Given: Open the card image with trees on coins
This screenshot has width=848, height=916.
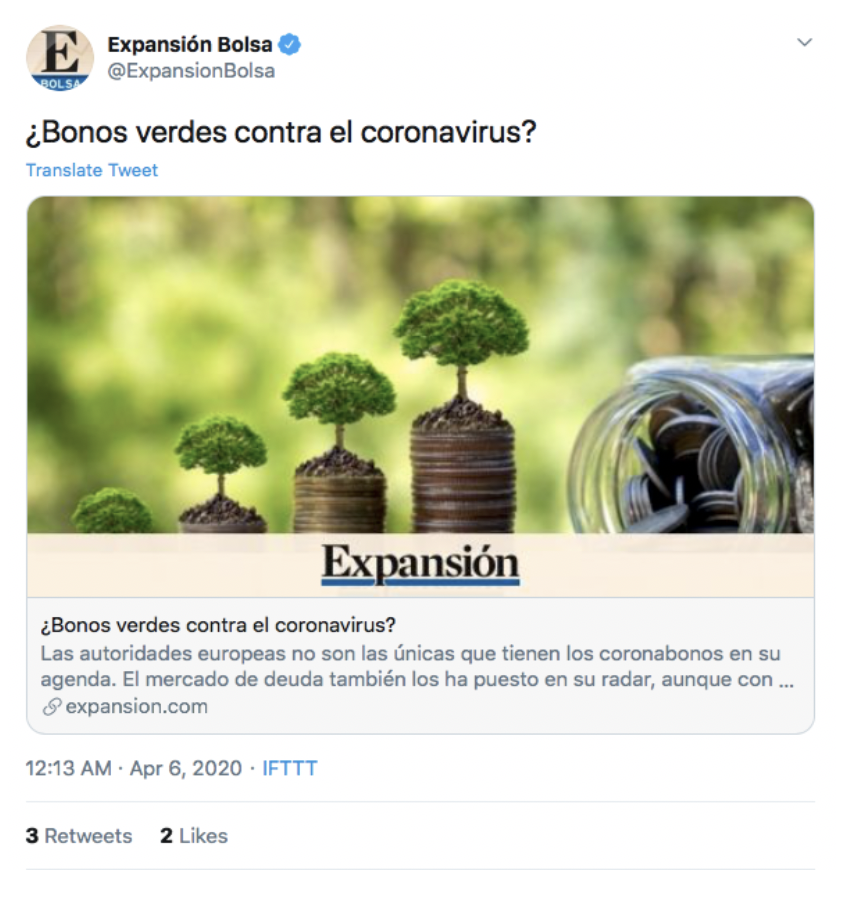Looking at the screenshot, I should click(x=420, y=365).
